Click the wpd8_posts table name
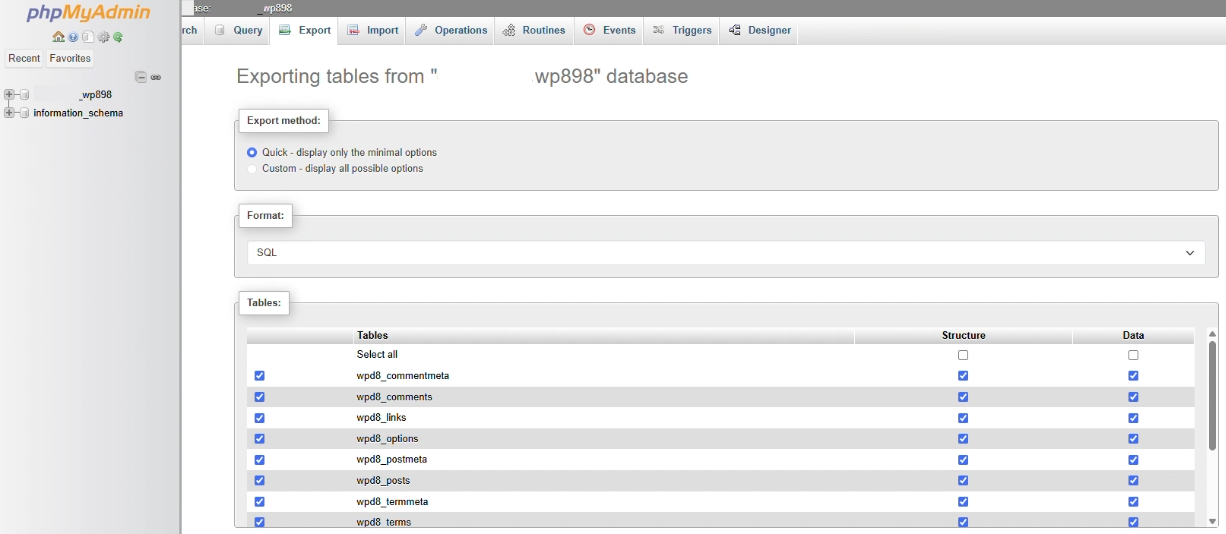1226x534 pixels. click(383, 481)
